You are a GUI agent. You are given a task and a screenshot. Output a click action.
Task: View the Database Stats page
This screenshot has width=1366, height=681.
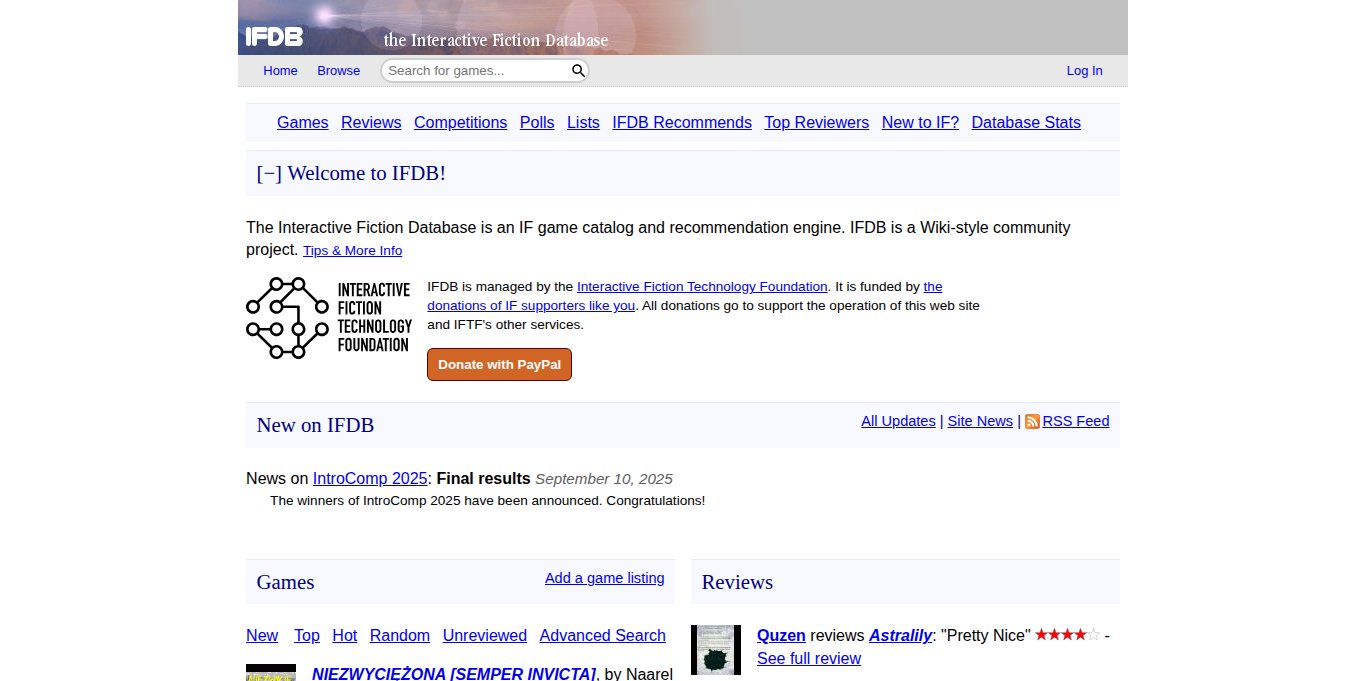pyautogui.click(x=1025, y=122)
